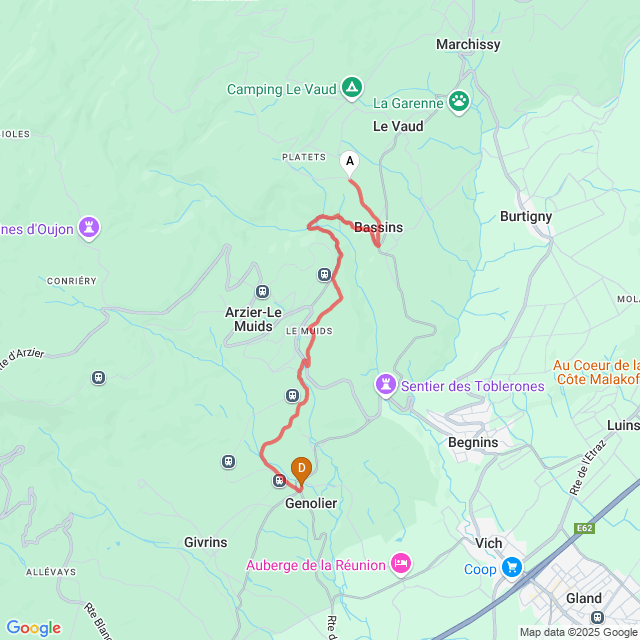Select the train station icon above Arzier-Le Muids
The image size is (640, 640).
(262, 291)
